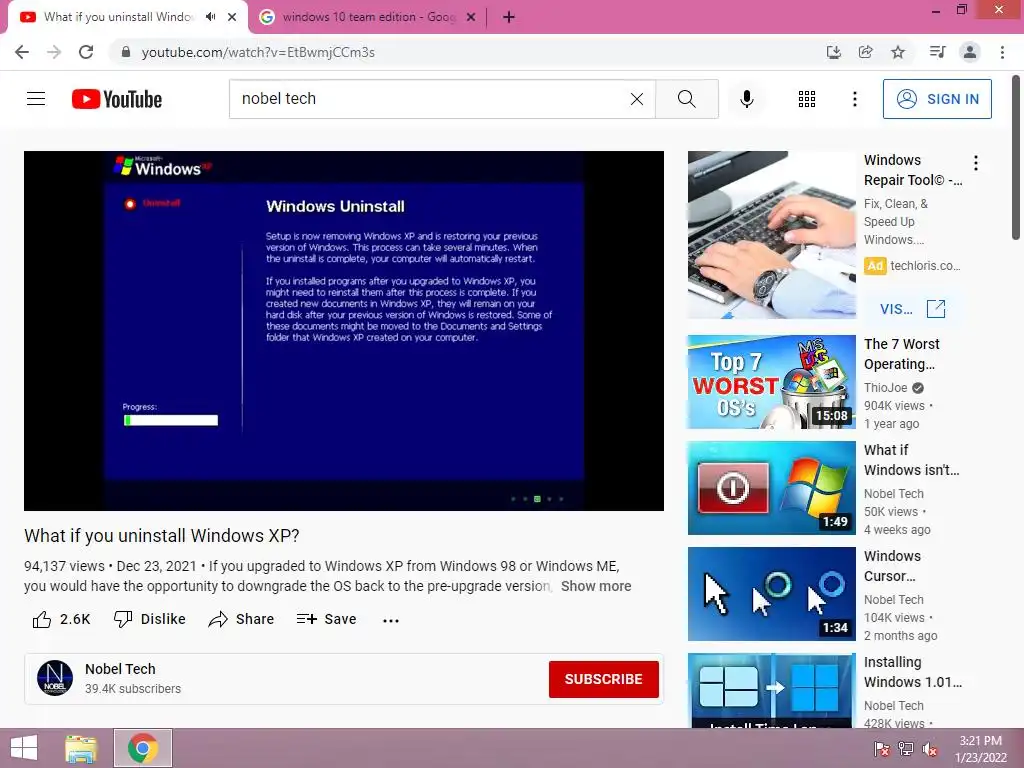Open Action Center flag tray icon
The width and height of the screenshot is (1024, 768).
[882, 749]
